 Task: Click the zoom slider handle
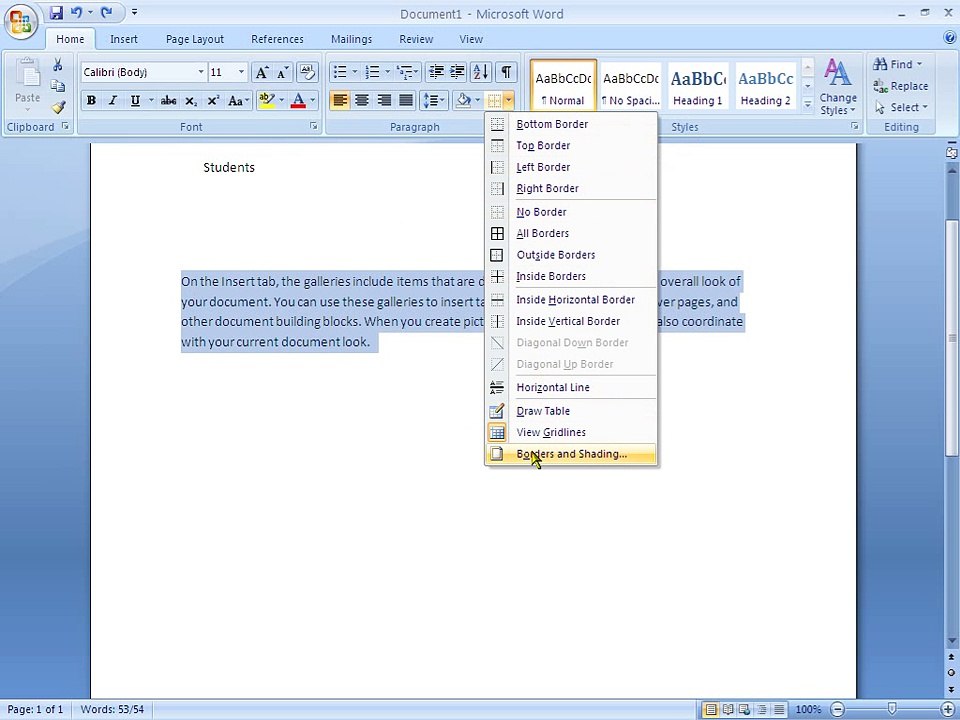892,709
